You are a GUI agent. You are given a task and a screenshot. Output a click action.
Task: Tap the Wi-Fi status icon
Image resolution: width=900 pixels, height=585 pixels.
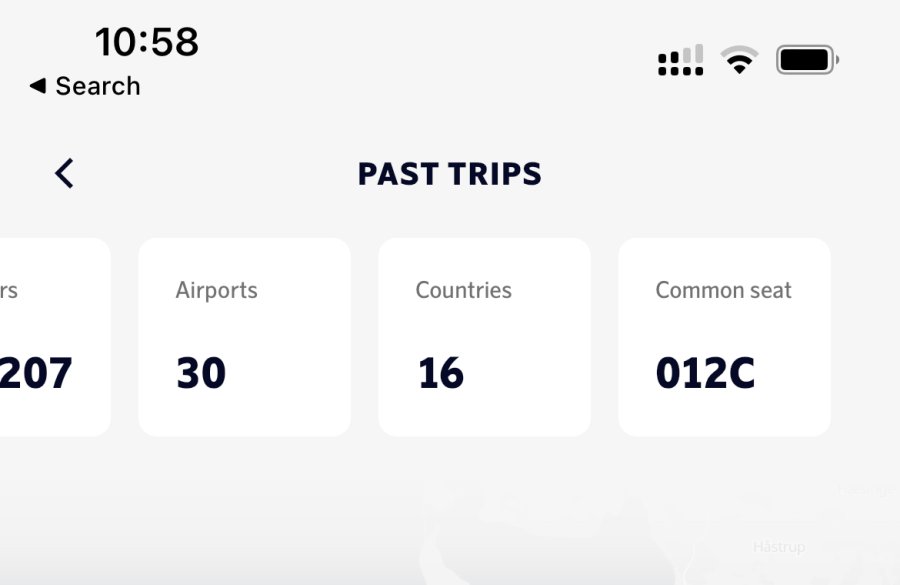coord(740,61)
